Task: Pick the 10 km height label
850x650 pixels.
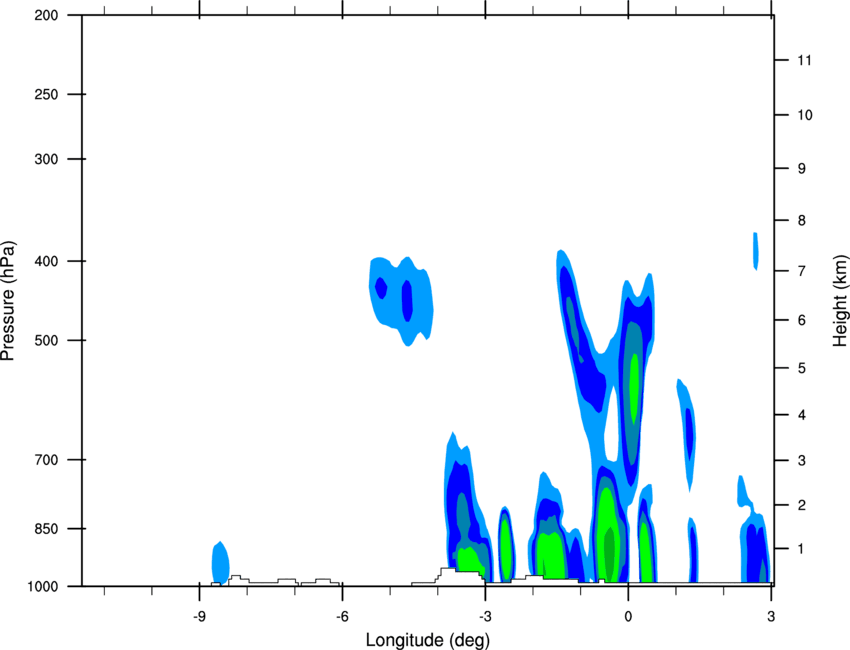Action: 804,115
